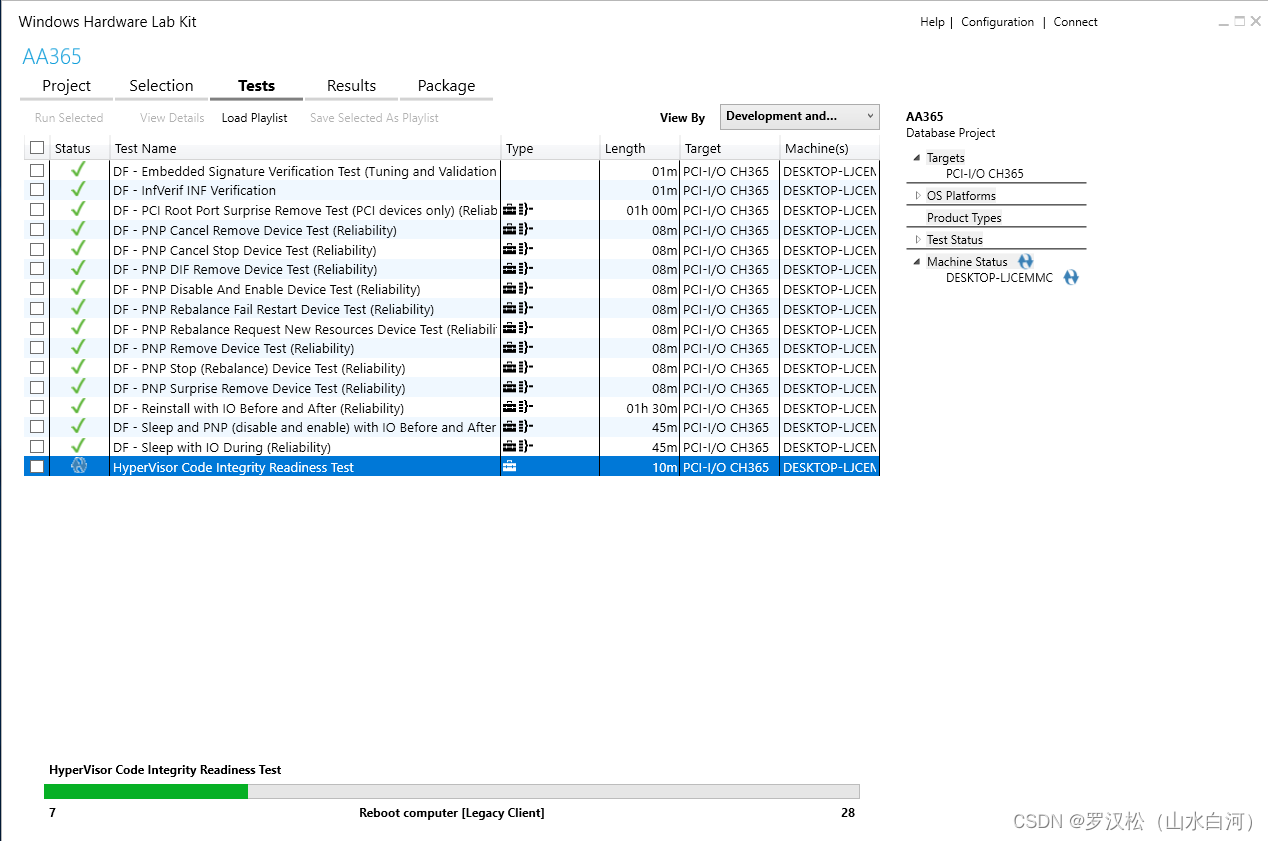The height and width of the screenshot is (841, 1268).
Task: Check the box for Embedded Signature Verification Test
Action: tap(37, 171)
